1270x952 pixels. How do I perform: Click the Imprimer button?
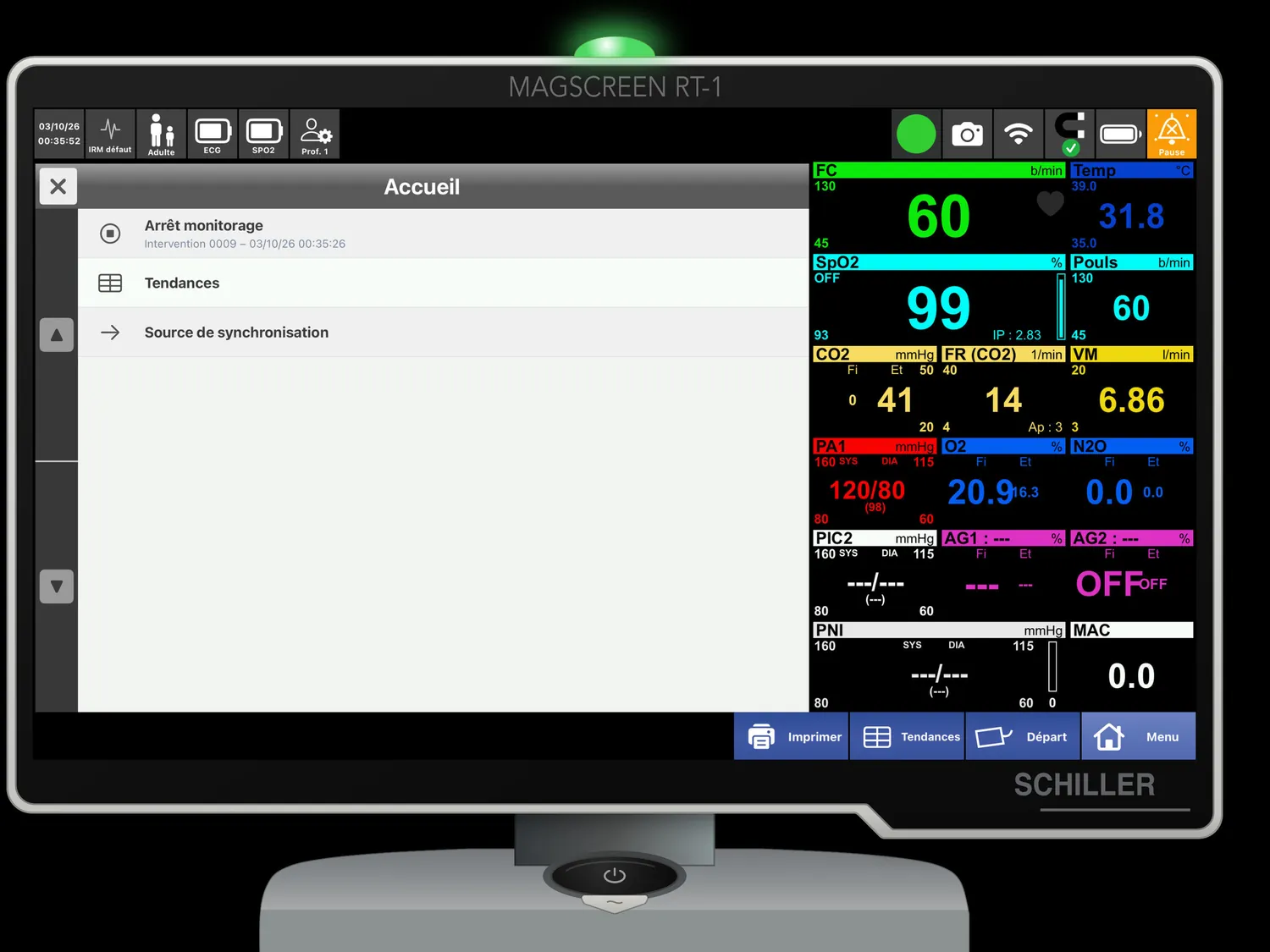792,736
